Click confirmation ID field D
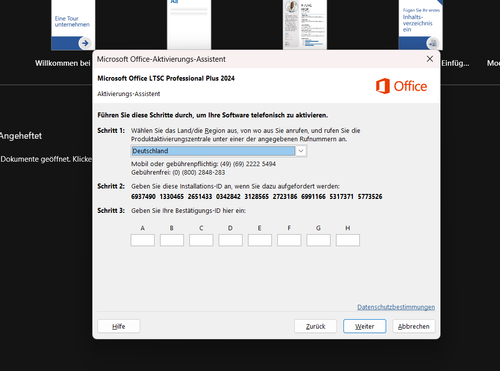Screen dimensions: 500x371 (x=230, y=240)
